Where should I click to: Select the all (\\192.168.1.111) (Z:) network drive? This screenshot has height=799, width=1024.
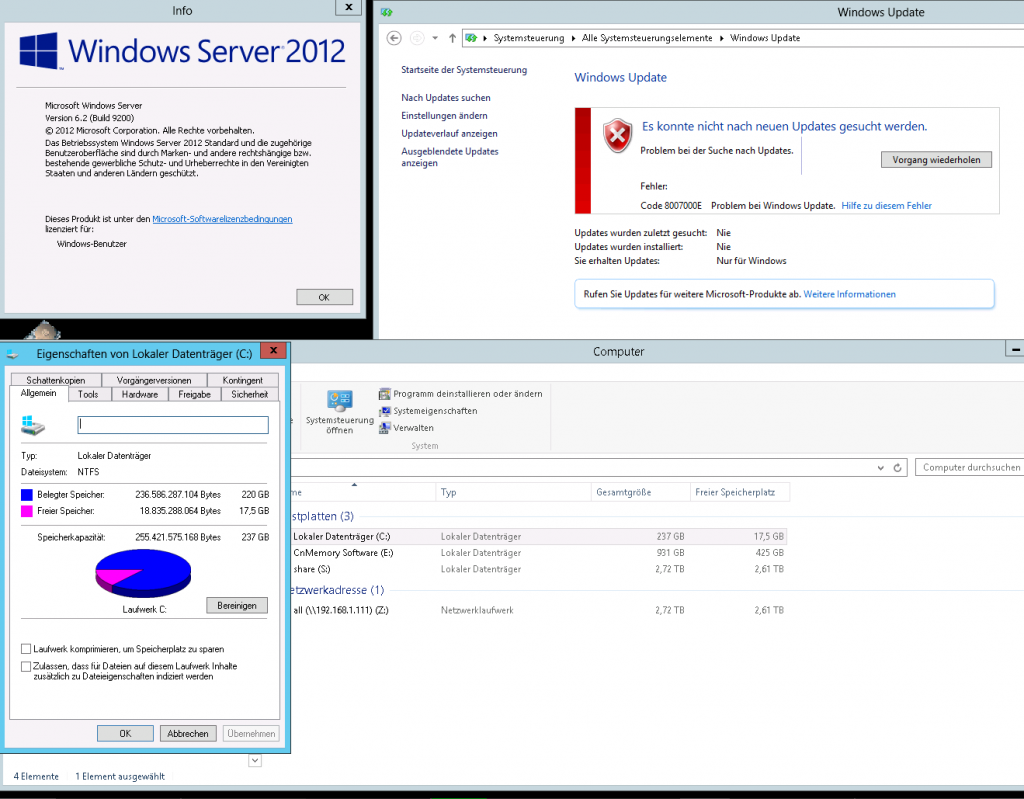pos(538,610)
